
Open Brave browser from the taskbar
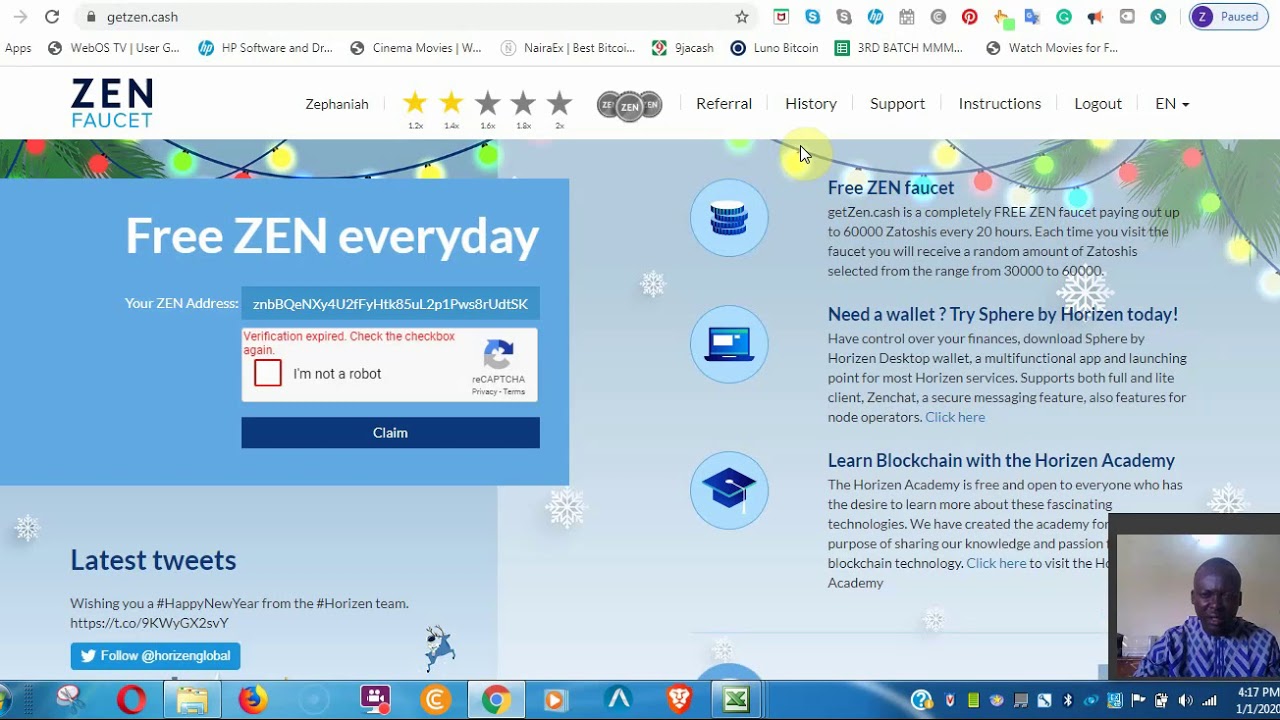click(x=679, y=699)
